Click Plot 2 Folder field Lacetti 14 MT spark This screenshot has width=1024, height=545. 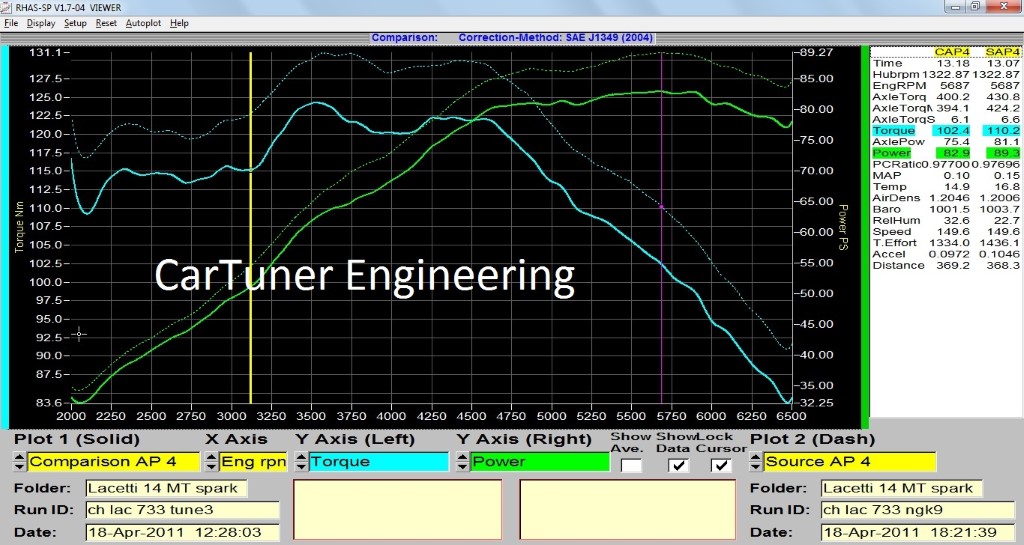pyautogui.click(x=902, y=488)
